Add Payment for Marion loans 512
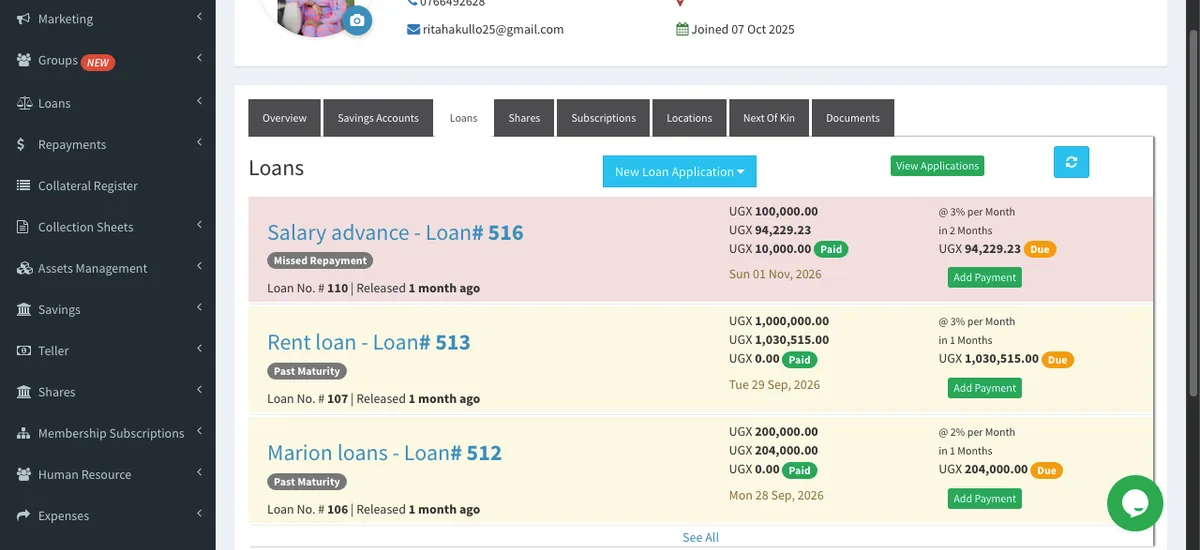The width and height of the screenshot is (1200, 550). pos(985,498)
